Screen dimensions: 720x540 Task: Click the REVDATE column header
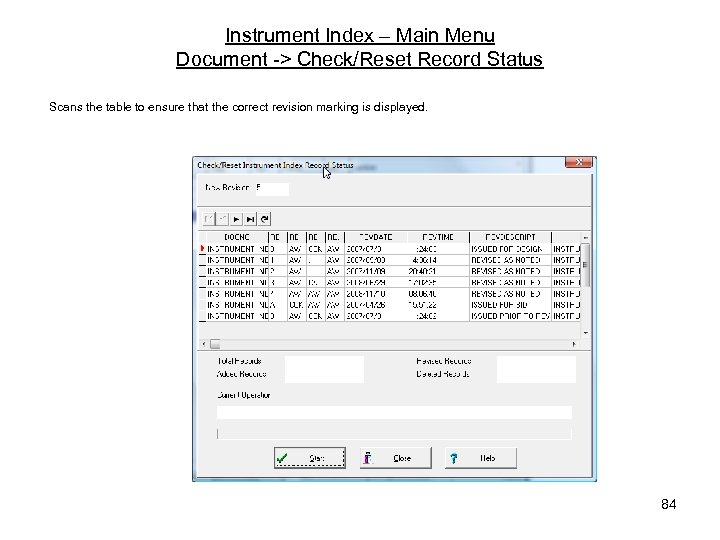[x=376, y=237]
